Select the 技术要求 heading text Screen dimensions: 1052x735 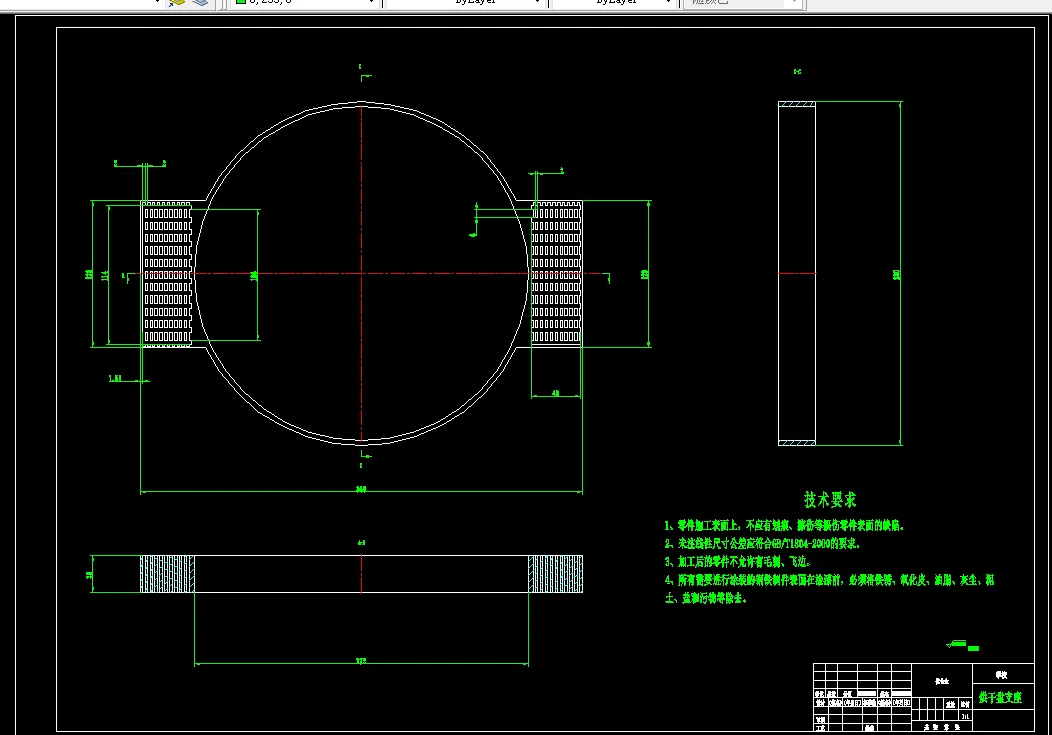tap(830, 500)
